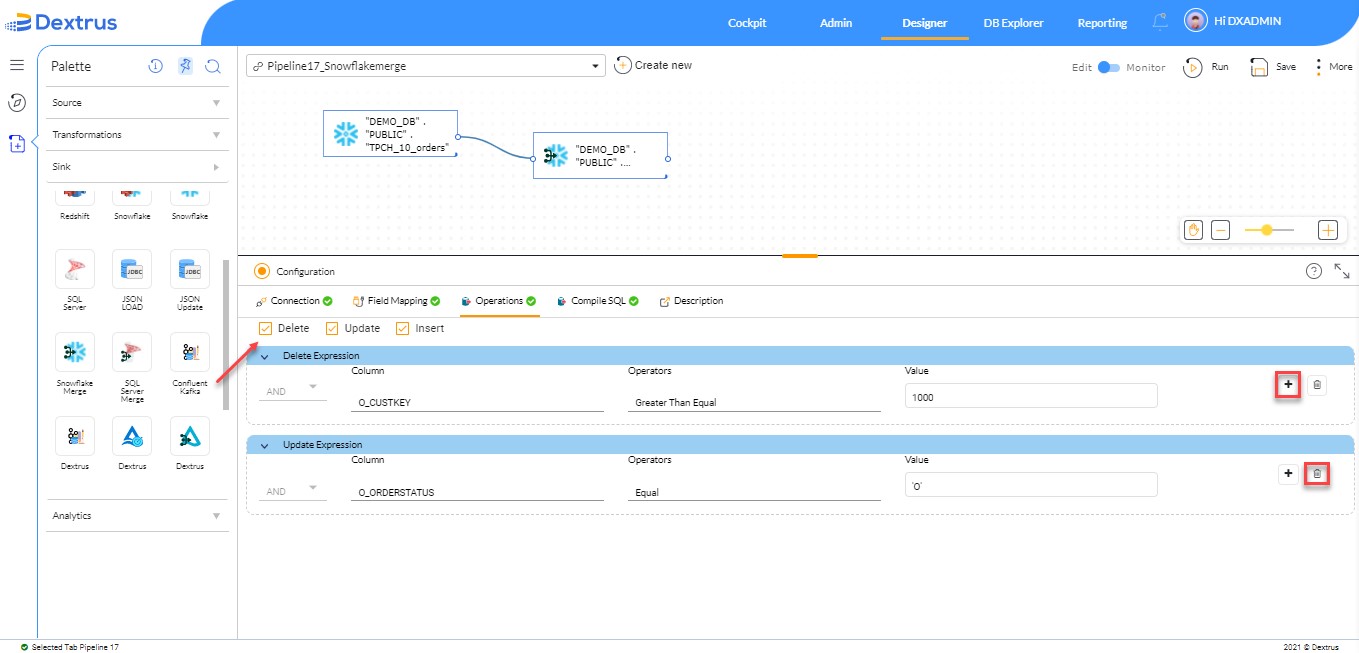The height and width of the screenshot is (653, 1359).
Task: Collapse the Sink palette section
Action: tap(138, 167)
